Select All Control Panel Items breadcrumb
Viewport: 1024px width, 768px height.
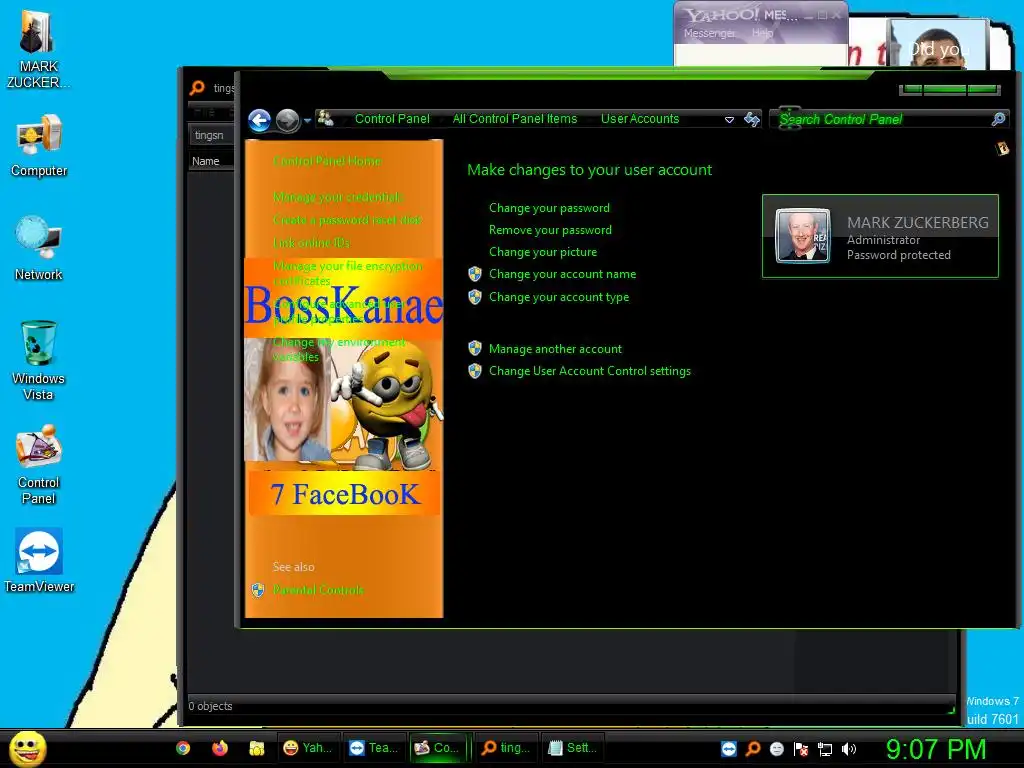pos(515,119)
